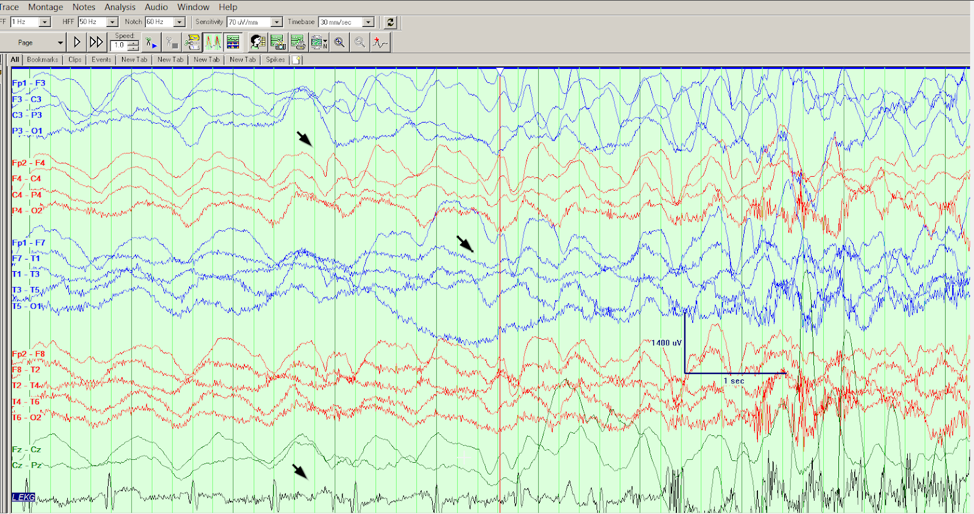Increase the Speed value with the stepper
974x514 pixels.
pyautogui.click(x=133, y=41)
